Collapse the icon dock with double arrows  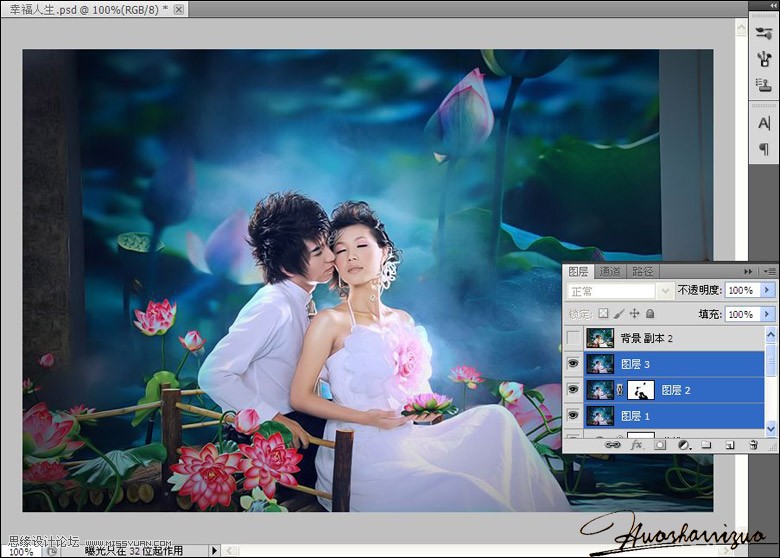pos(772,5)
